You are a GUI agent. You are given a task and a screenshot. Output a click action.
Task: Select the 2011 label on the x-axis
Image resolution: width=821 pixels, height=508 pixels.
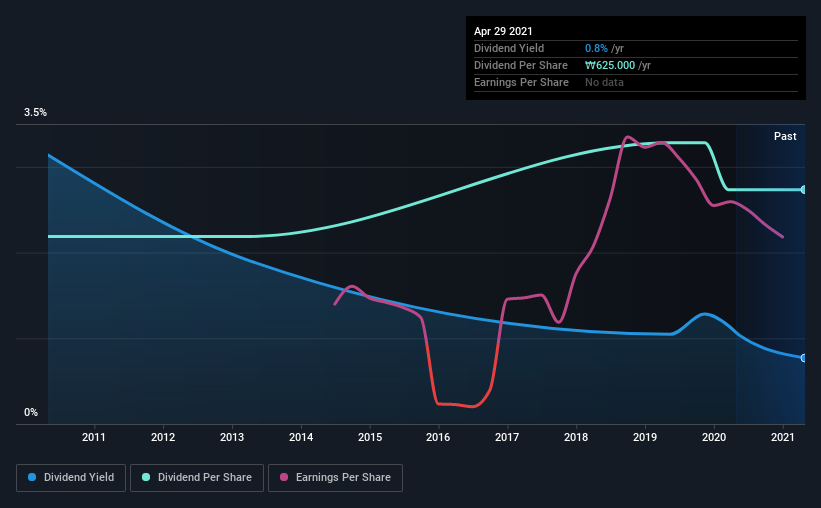(94, 437)
